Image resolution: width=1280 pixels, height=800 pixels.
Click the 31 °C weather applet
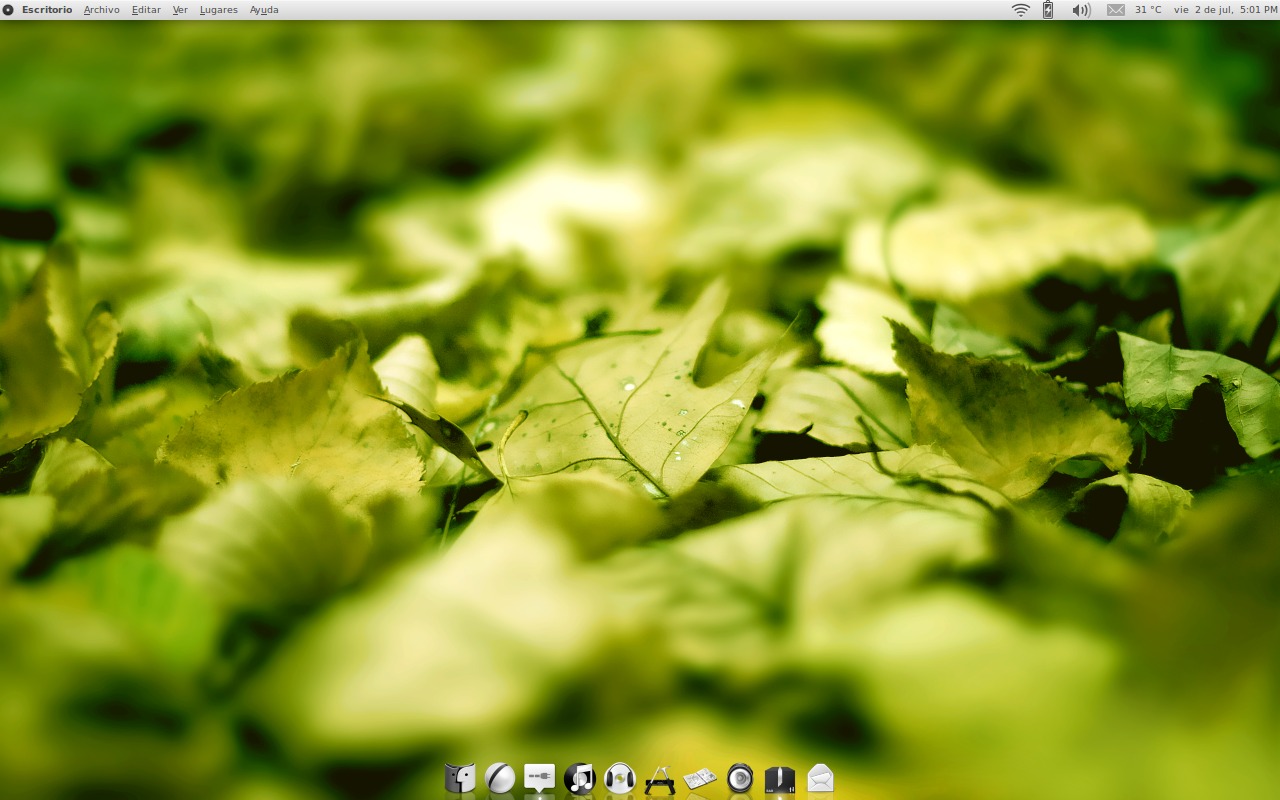point(1148,10)
